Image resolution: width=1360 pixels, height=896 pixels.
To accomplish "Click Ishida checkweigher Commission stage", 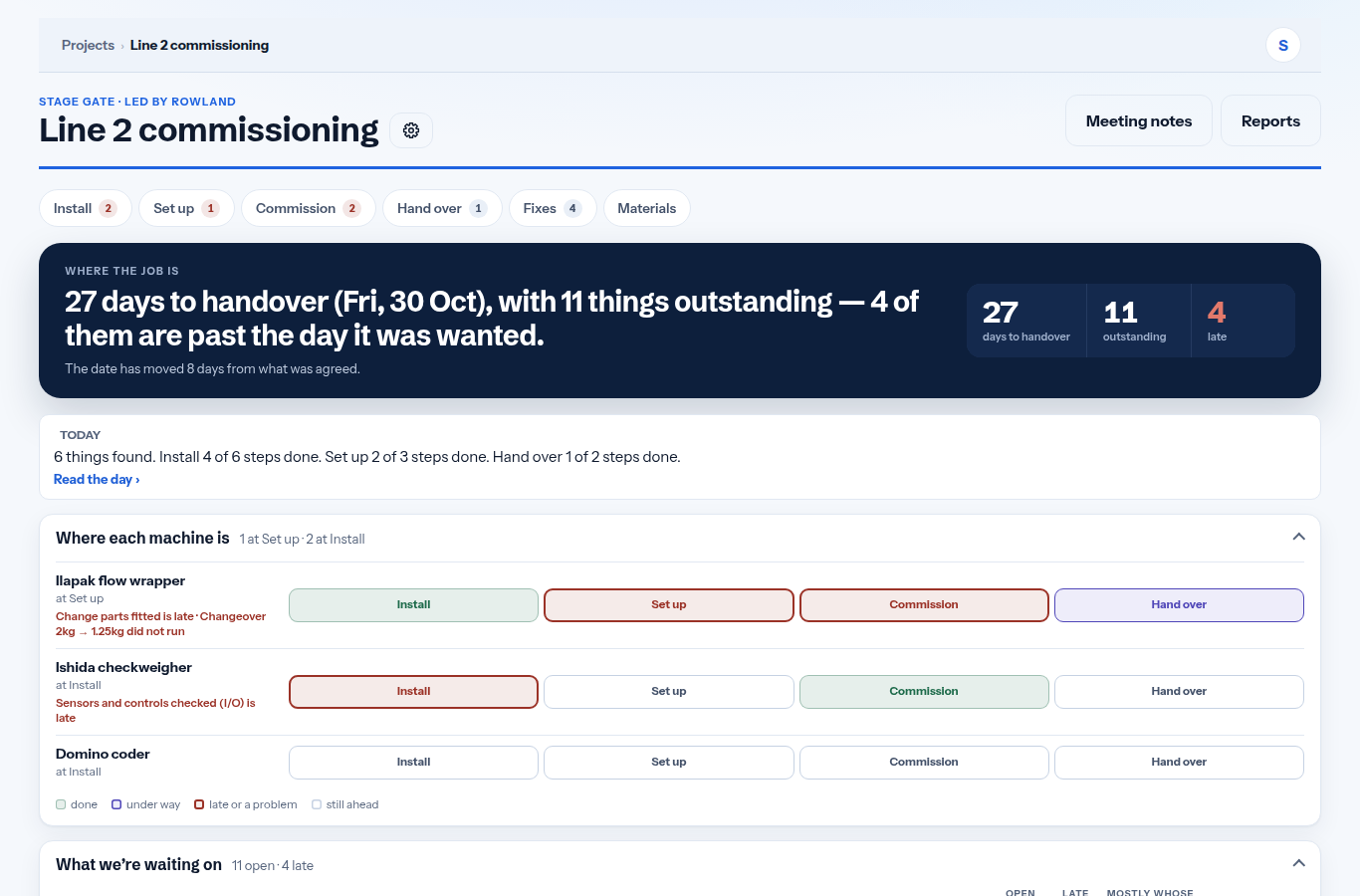I will tap(924, 692).
